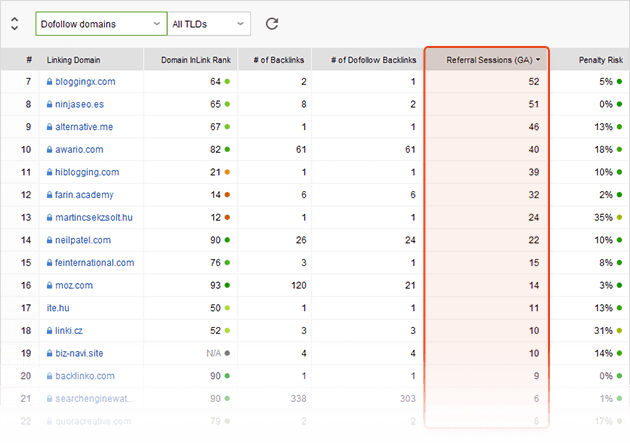Select the referral sessions cell showing 52

pos(533,81)
